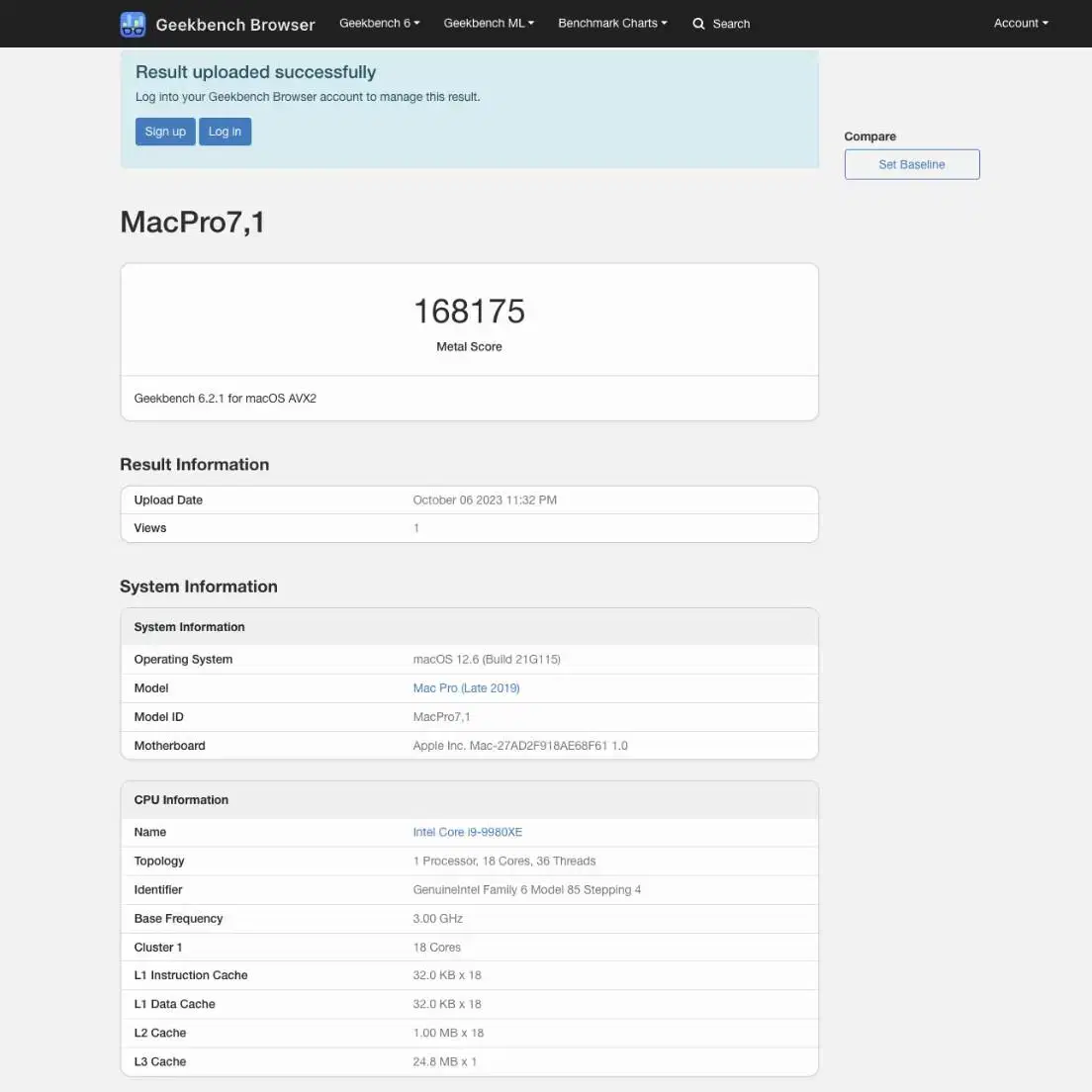The height and width of the screenshot is (1092, 1092).
Task: Click the L3 Cache 24.8 MB x 1 value
Action: tap(445, 1061)
